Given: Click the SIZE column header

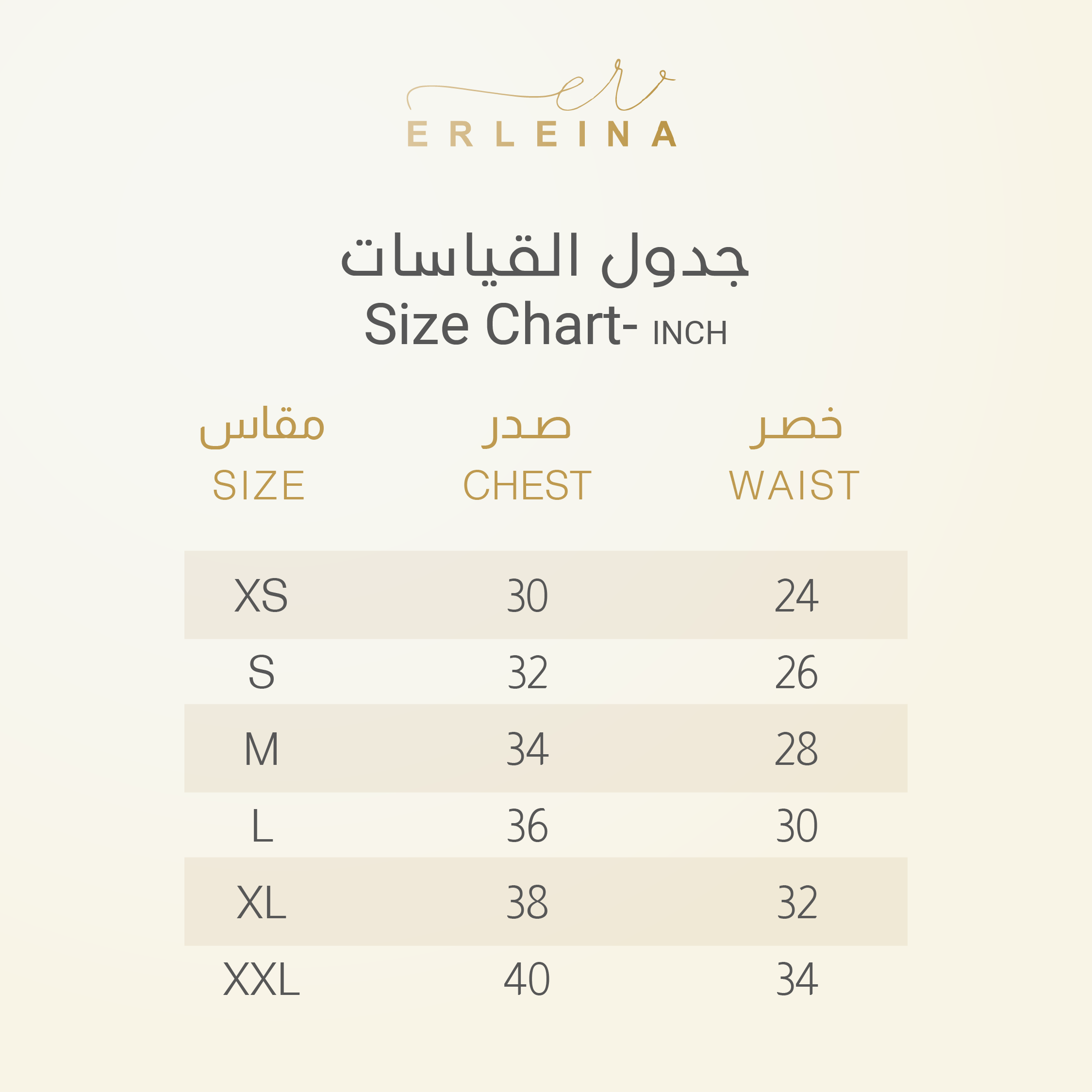Looking at the screenshot, I should coord(259,485).
